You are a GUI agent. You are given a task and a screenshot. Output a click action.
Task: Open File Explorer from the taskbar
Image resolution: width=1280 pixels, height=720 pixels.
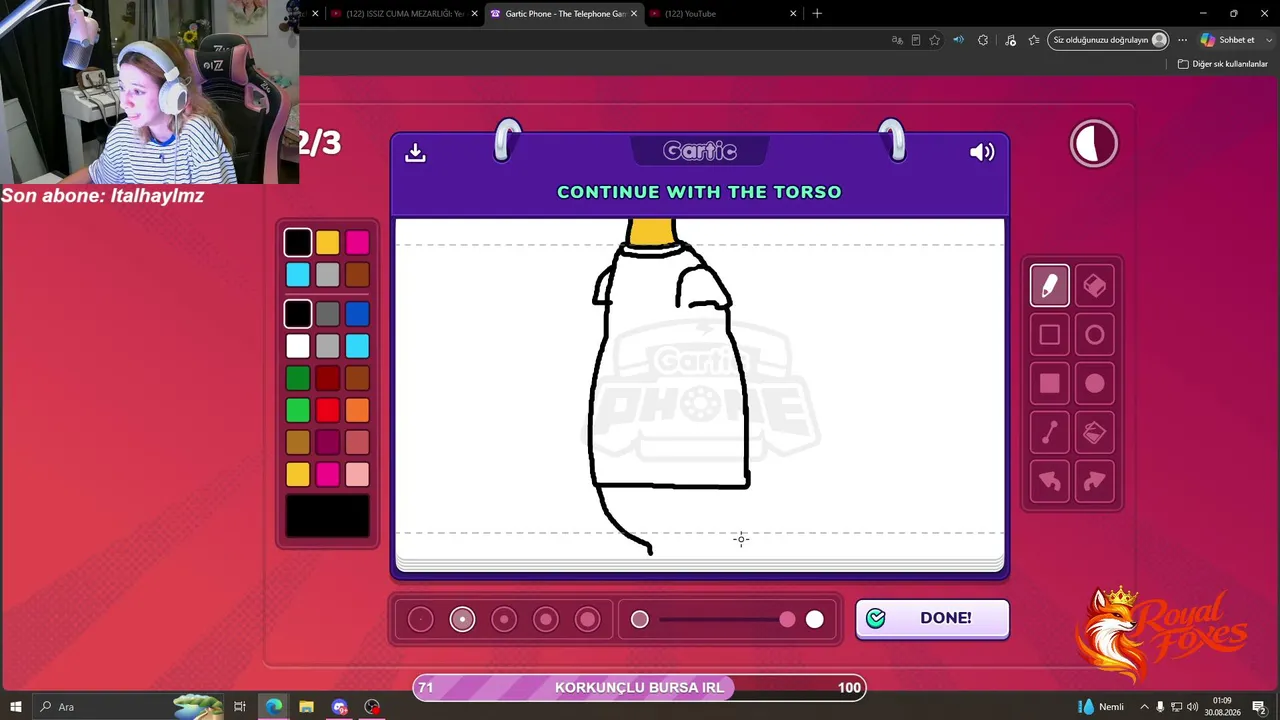click(x=306, y=707)
